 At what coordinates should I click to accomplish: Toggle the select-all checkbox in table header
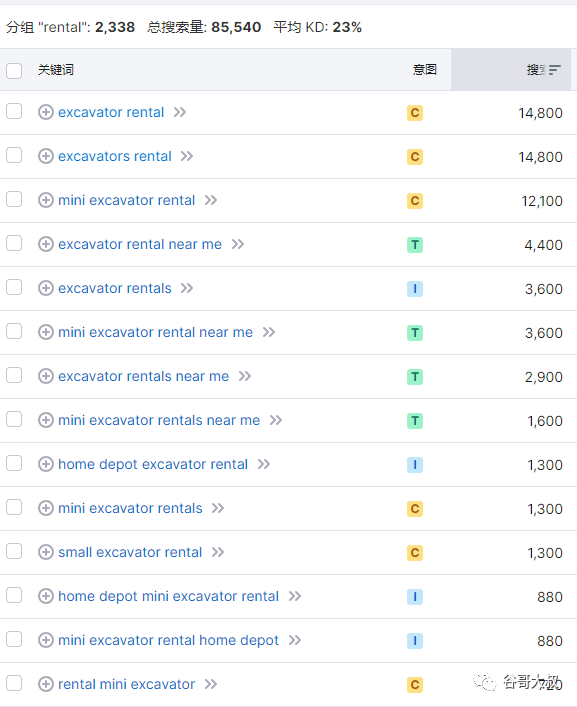pos(14,70)
